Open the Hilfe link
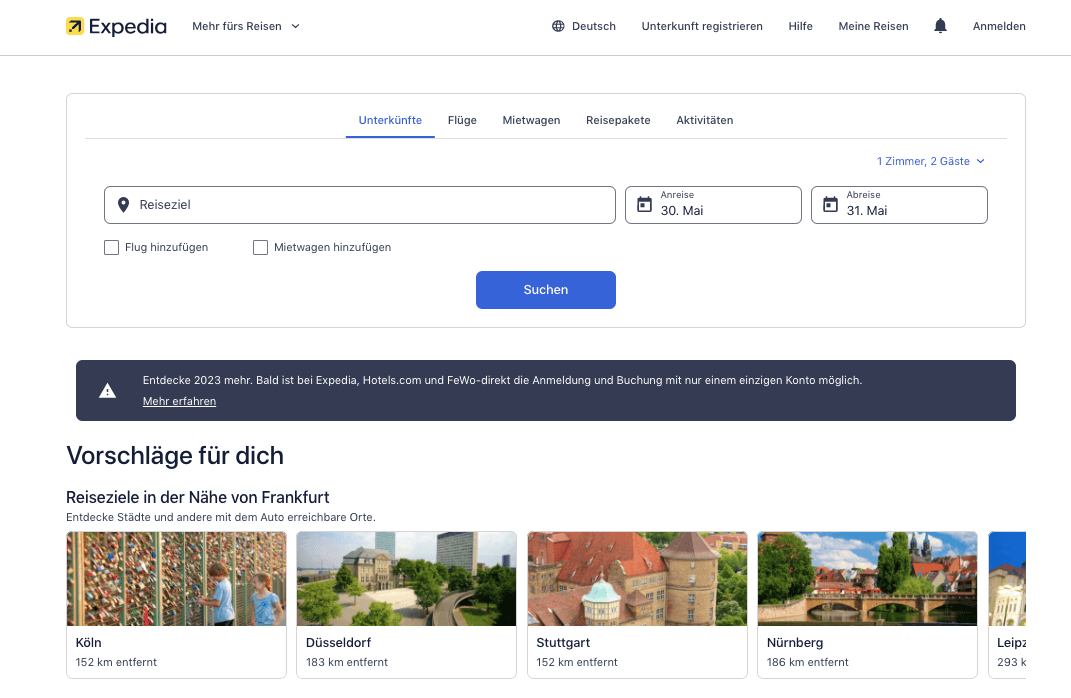The image size is (1071, 698). [801, 26]
